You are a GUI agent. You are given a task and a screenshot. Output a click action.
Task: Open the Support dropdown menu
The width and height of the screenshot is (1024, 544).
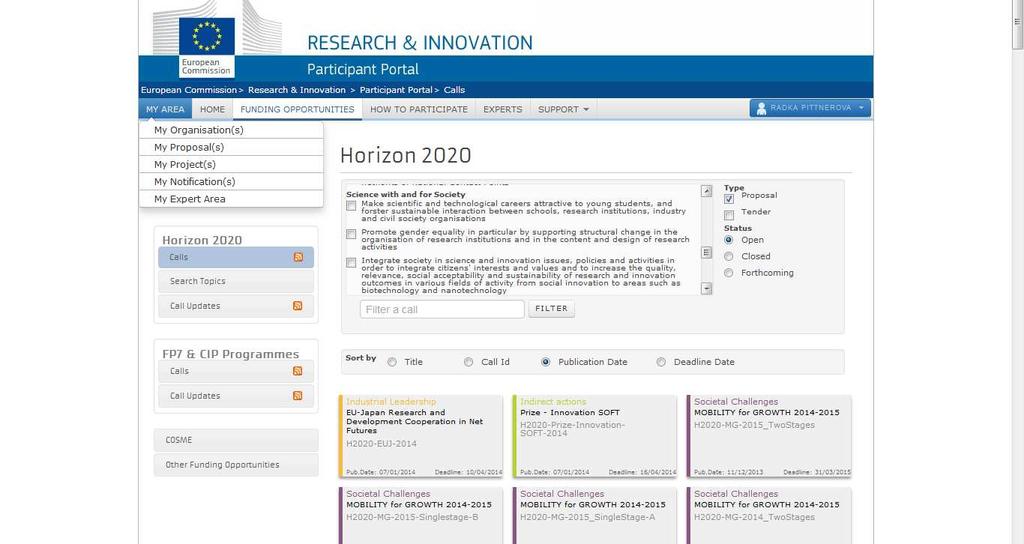(x=563, y=109)
